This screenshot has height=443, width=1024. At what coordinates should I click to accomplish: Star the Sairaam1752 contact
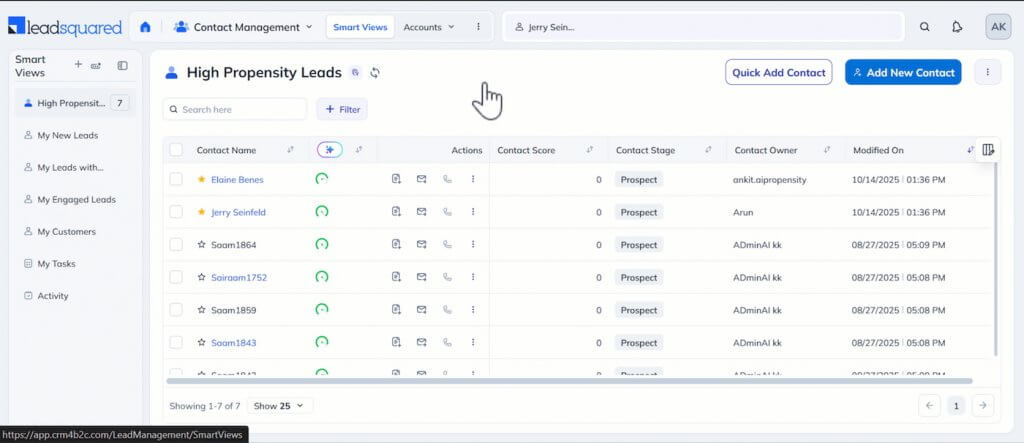click(201, 277)
